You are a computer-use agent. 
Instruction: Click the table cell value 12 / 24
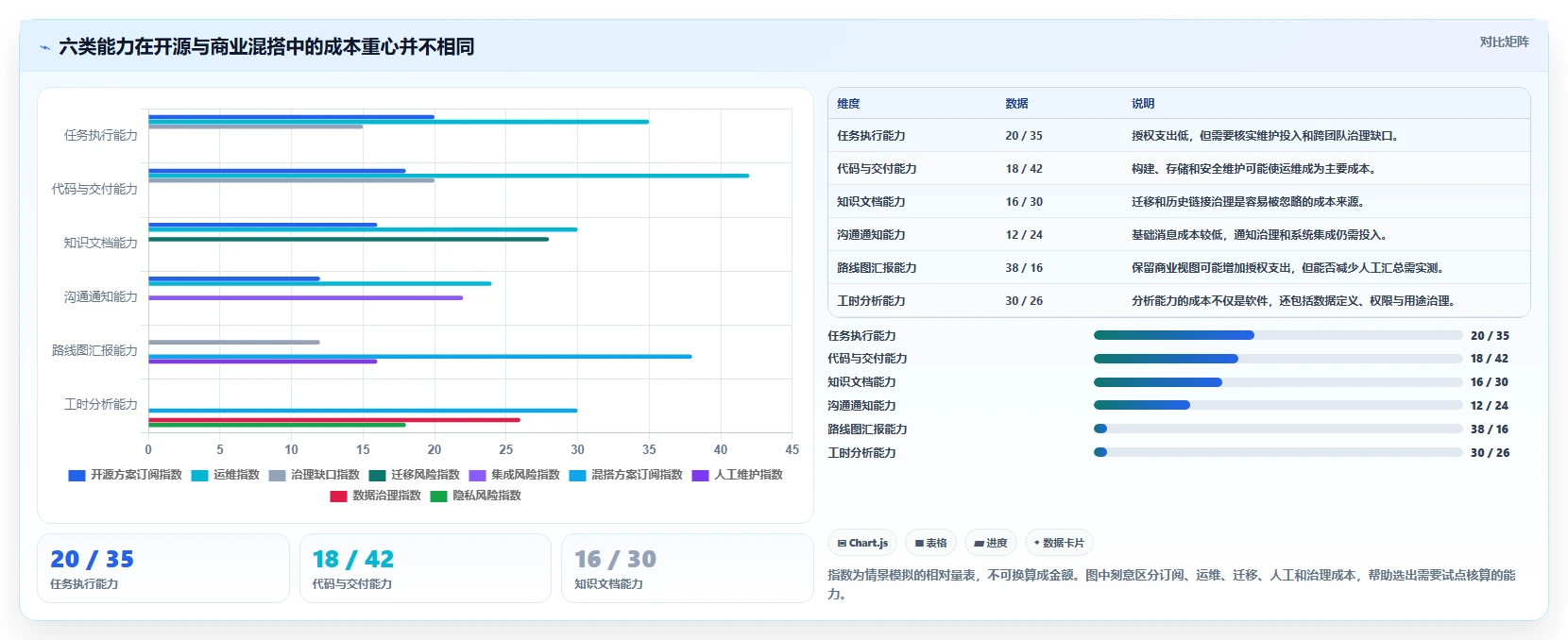1024,235
